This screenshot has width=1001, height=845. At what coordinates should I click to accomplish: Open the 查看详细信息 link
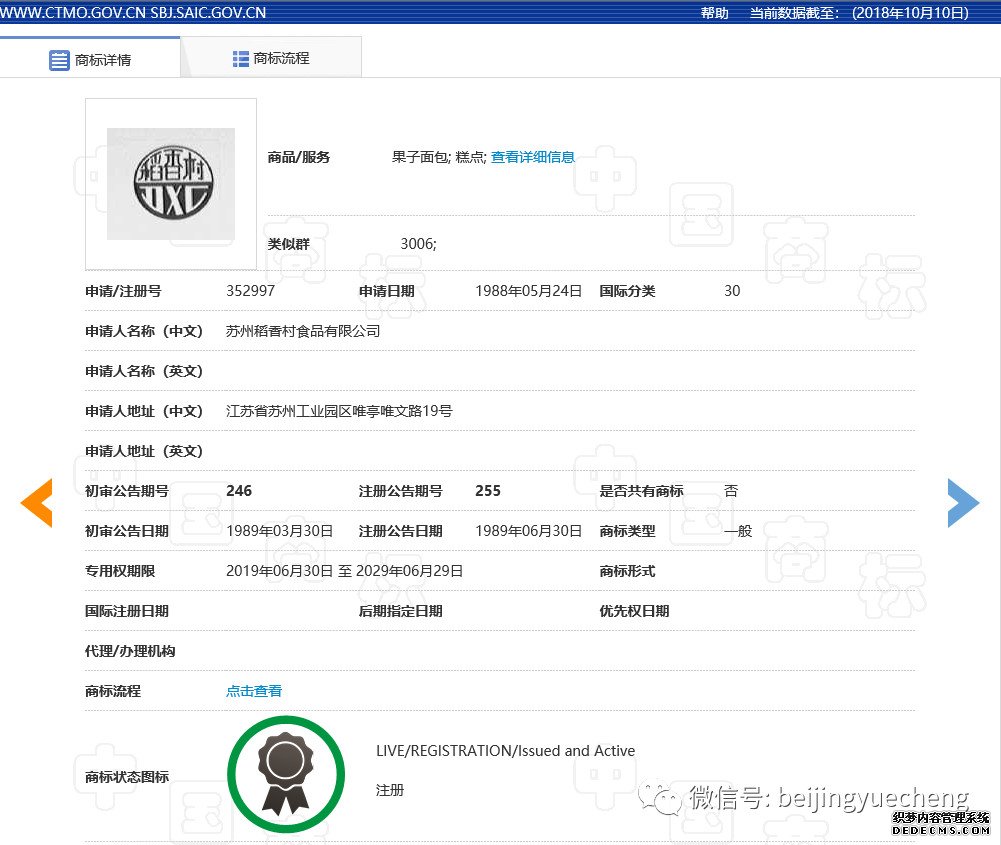(532, 157)
